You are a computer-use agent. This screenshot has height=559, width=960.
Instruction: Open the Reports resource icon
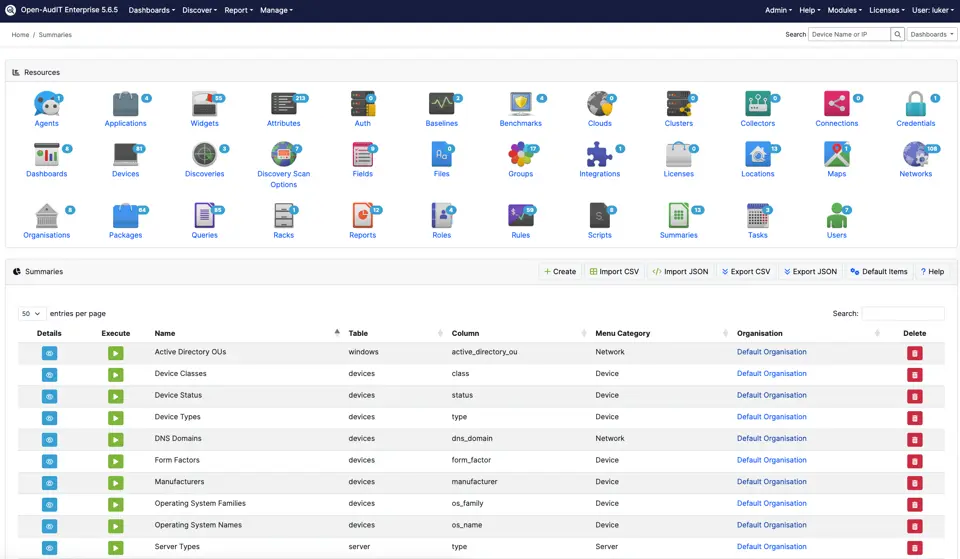(x=362, y=216)
